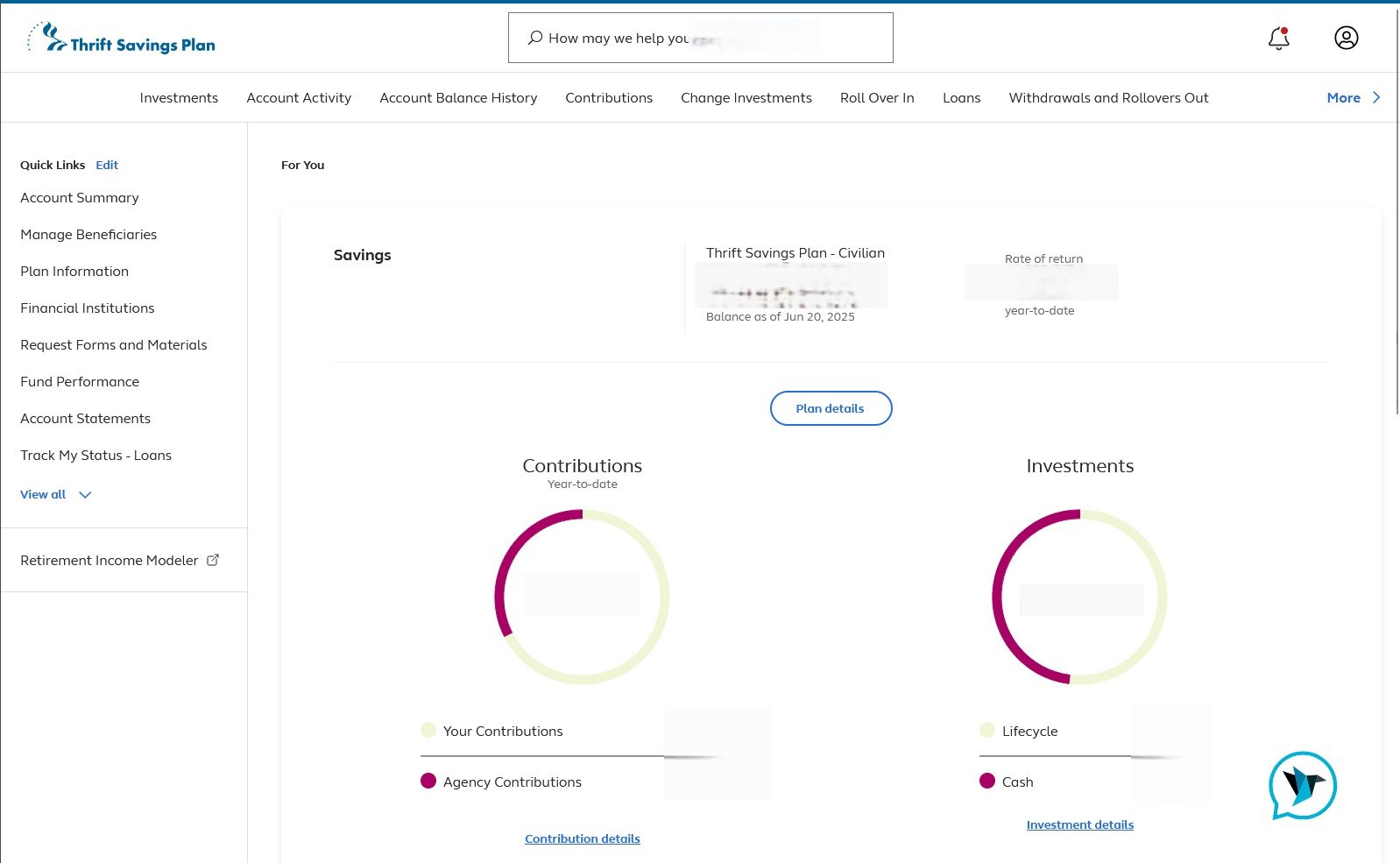Image resolution: width=1400 pixels, height=863 pixels.
Task: Click the Plan details button
Action: click(831, 408)
